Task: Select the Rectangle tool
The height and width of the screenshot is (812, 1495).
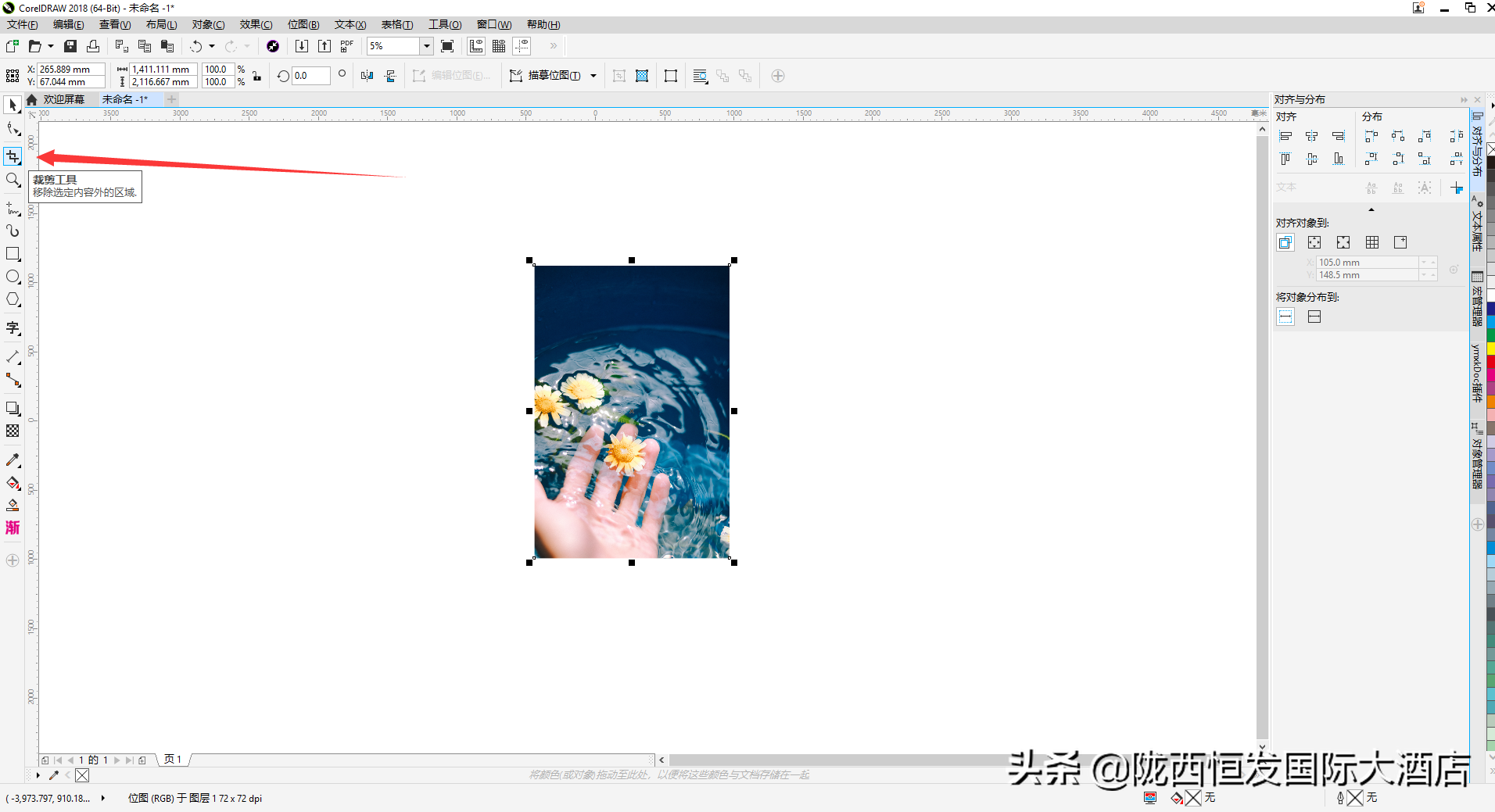Action: (x=13, y=254)
